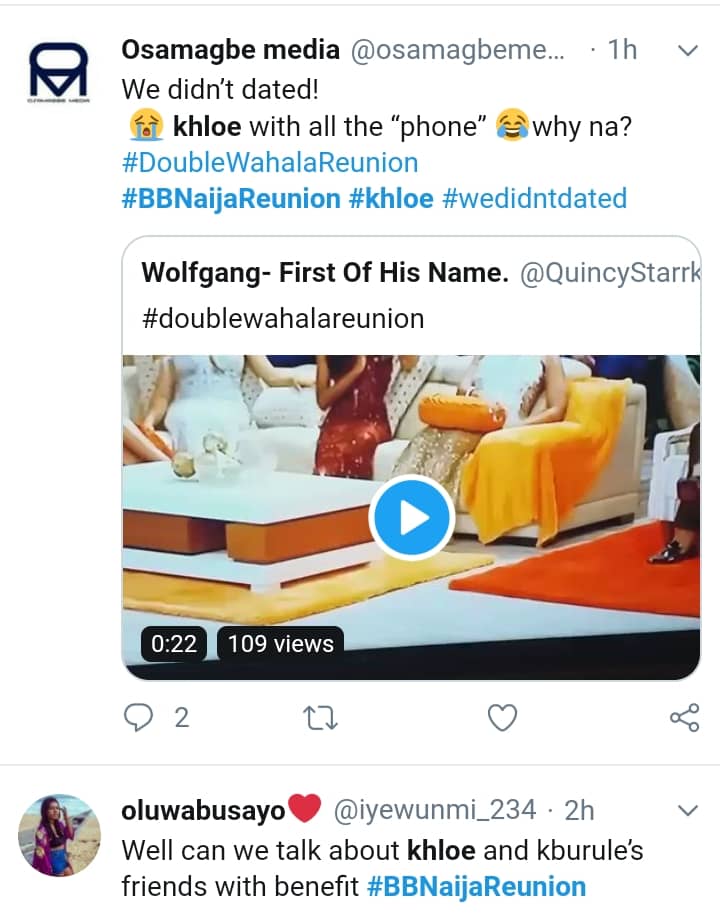Expand options for oluwabusayo's tweet

pyautogui.click(x=687, y=808)
